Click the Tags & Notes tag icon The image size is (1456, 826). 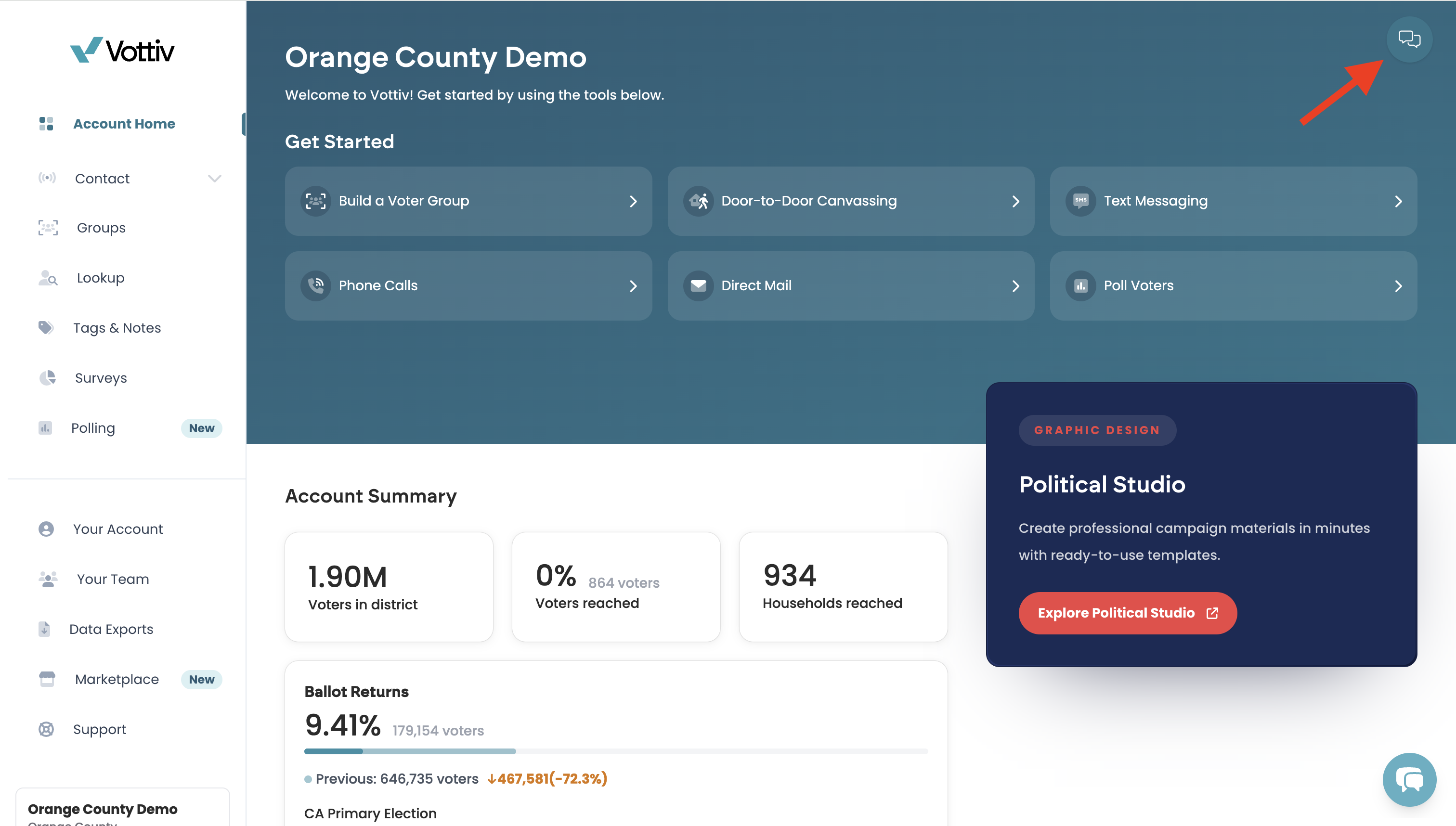[x=46, y=328]
